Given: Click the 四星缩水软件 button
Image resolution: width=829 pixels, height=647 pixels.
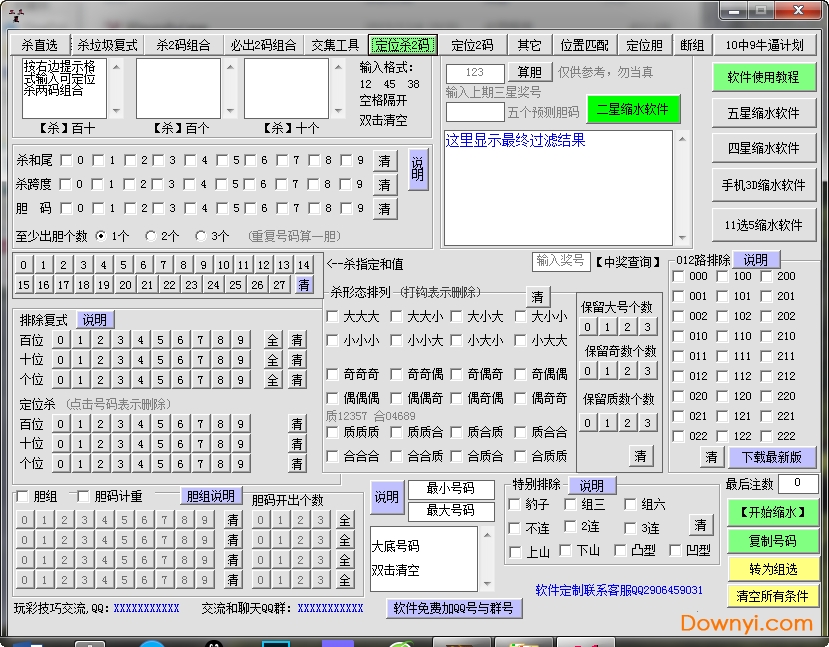Looking at the screenshot, I should coord(763,148).
